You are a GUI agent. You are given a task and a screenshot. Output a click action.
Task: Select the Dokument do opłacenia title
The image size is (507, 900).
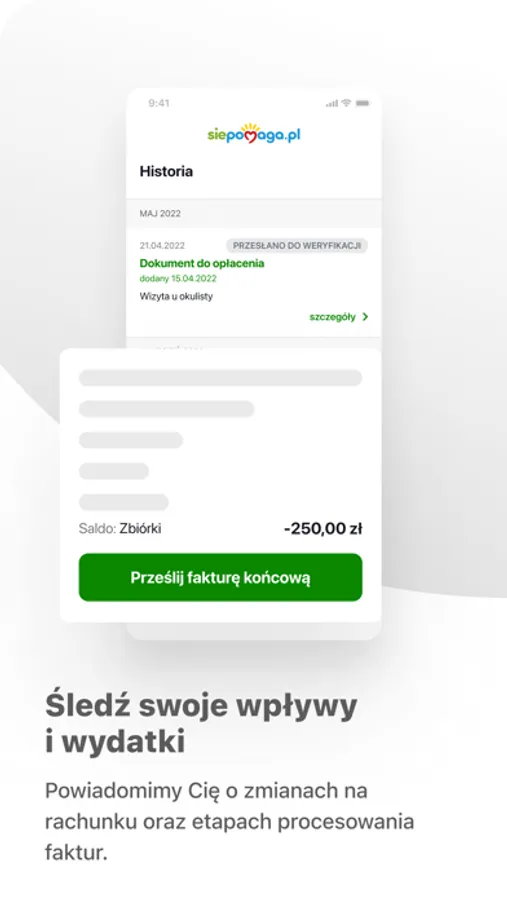coord(202,263)
